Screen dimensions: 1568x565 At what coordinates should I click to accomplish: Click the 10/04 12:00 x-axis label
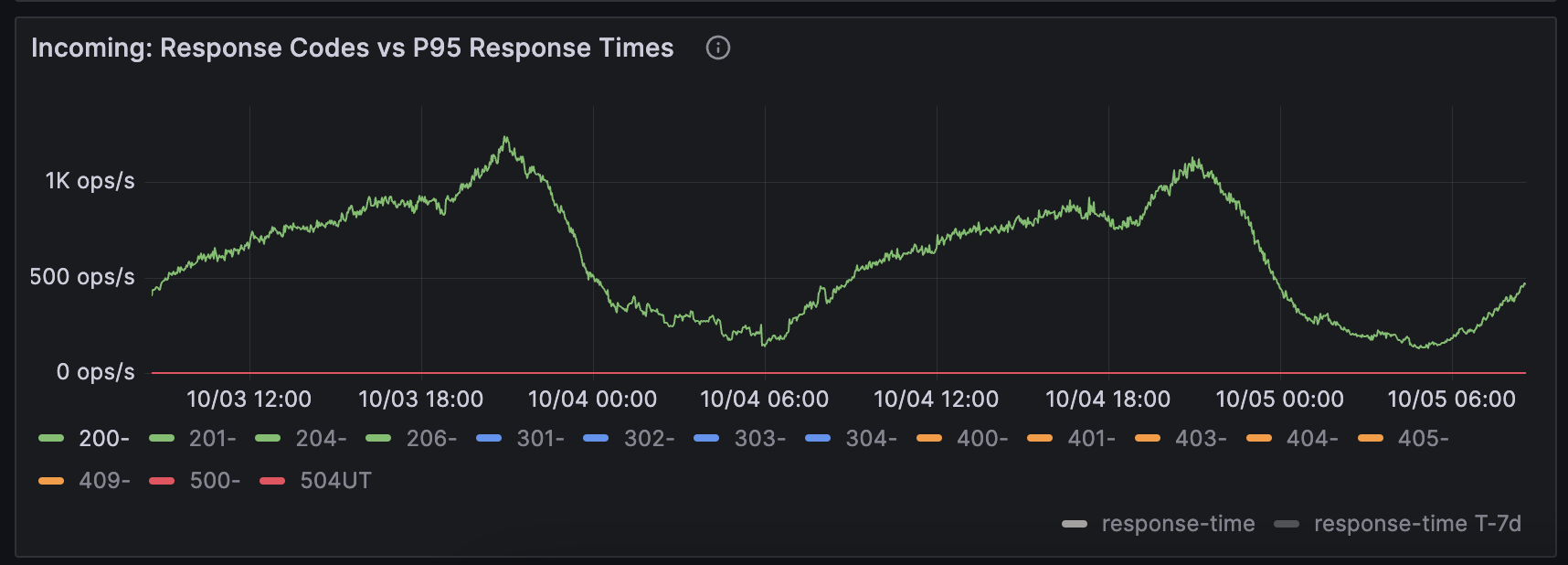(936, 400)
